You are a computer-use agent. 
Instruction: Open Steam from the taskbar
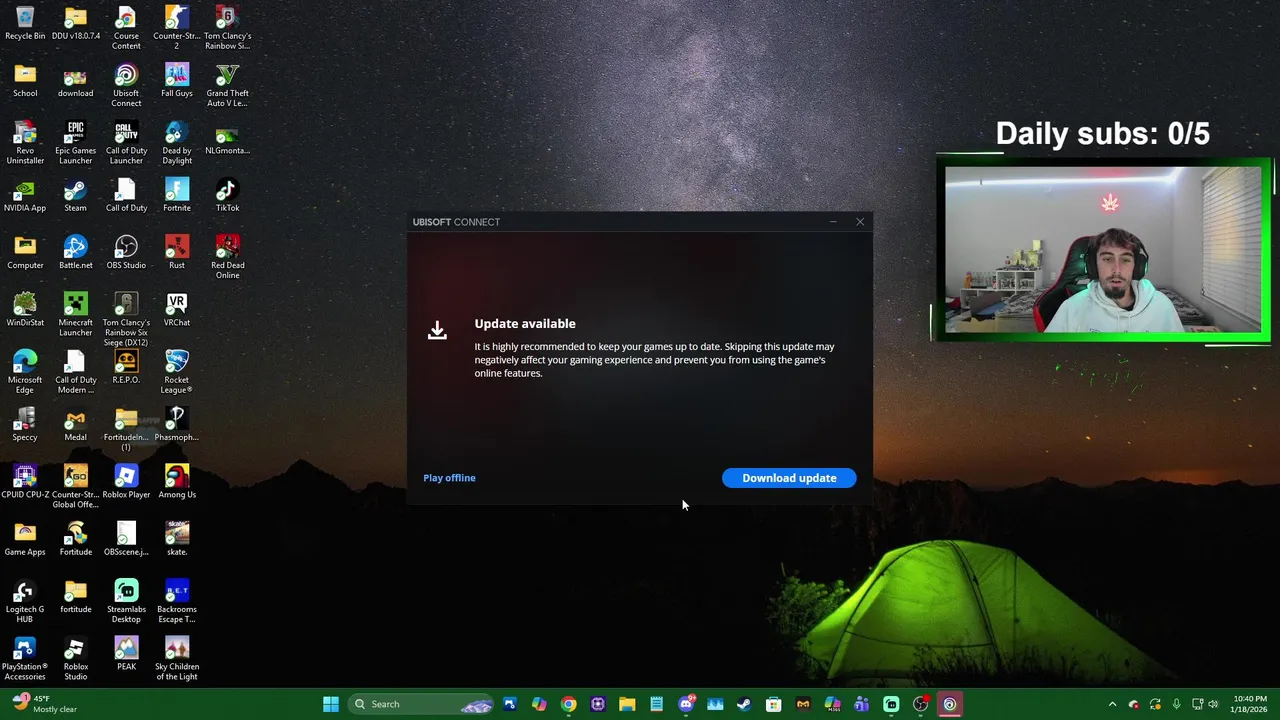(744, 704)
